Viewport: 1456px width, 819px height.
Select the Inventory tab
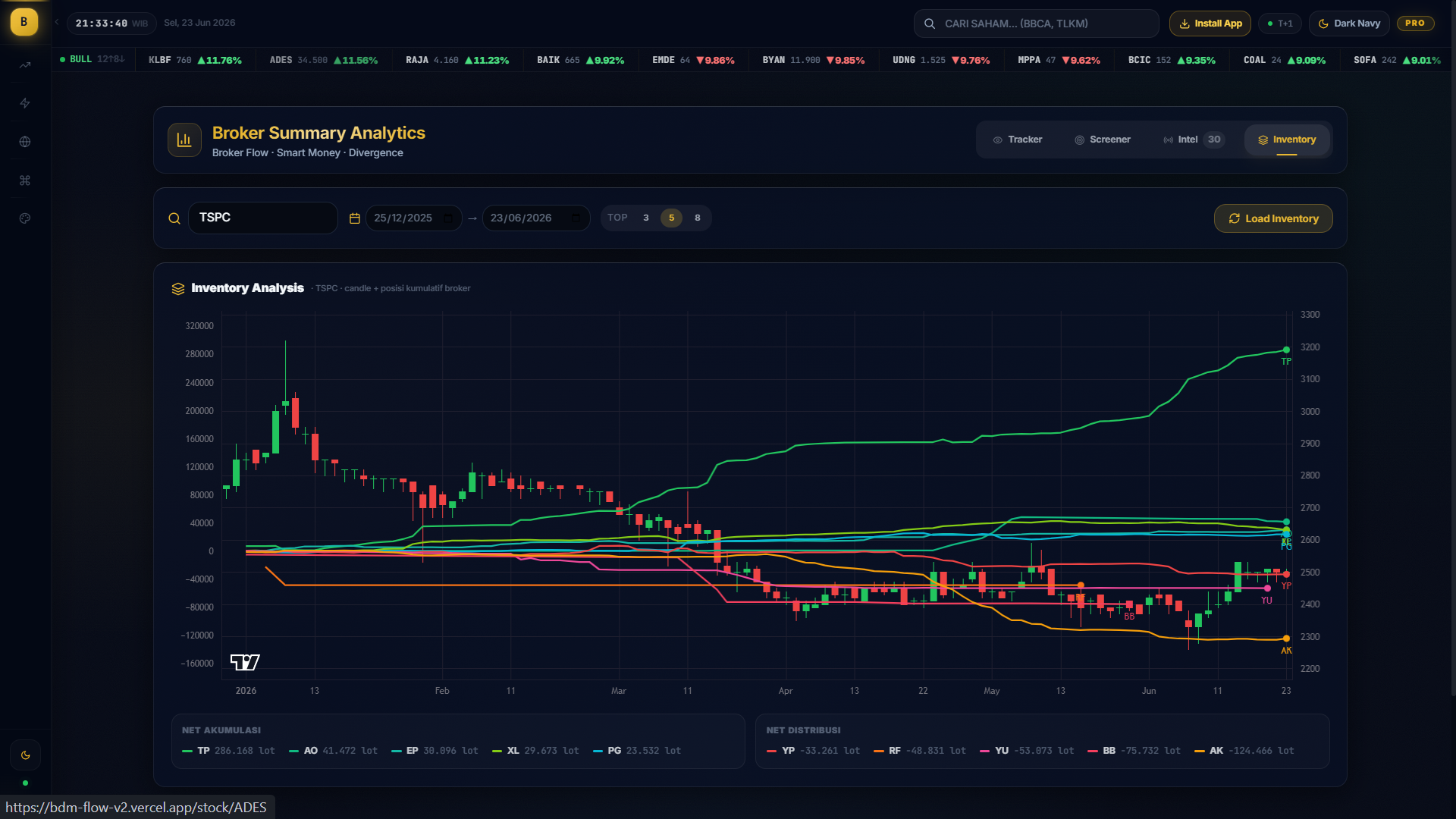click(1287, 140)
